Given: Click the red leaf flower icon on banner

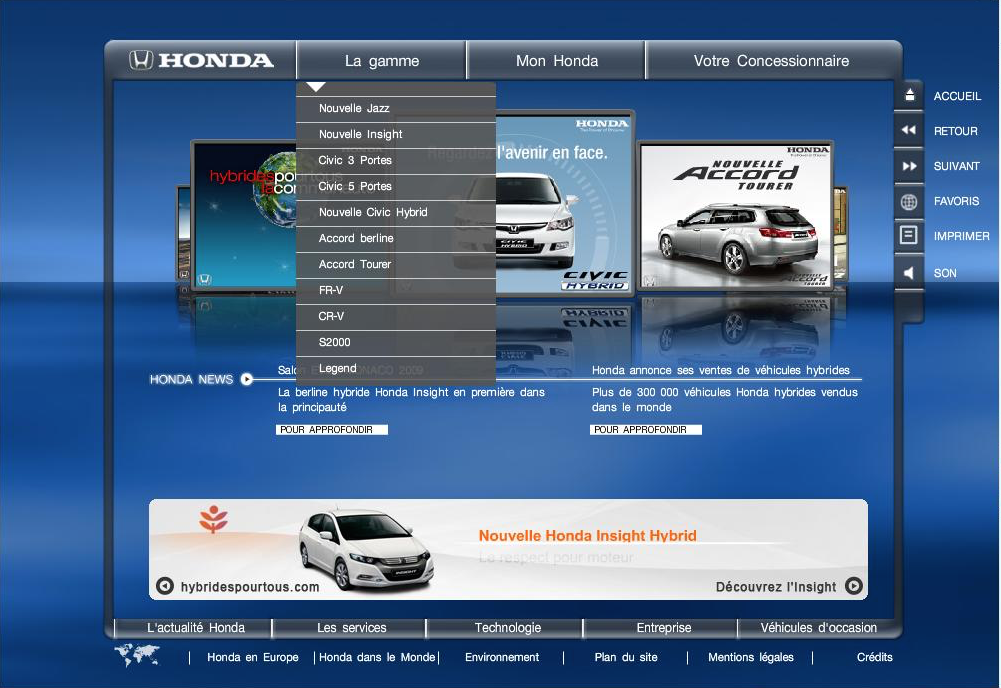Looking at the screenshot, I should [213, 519].
